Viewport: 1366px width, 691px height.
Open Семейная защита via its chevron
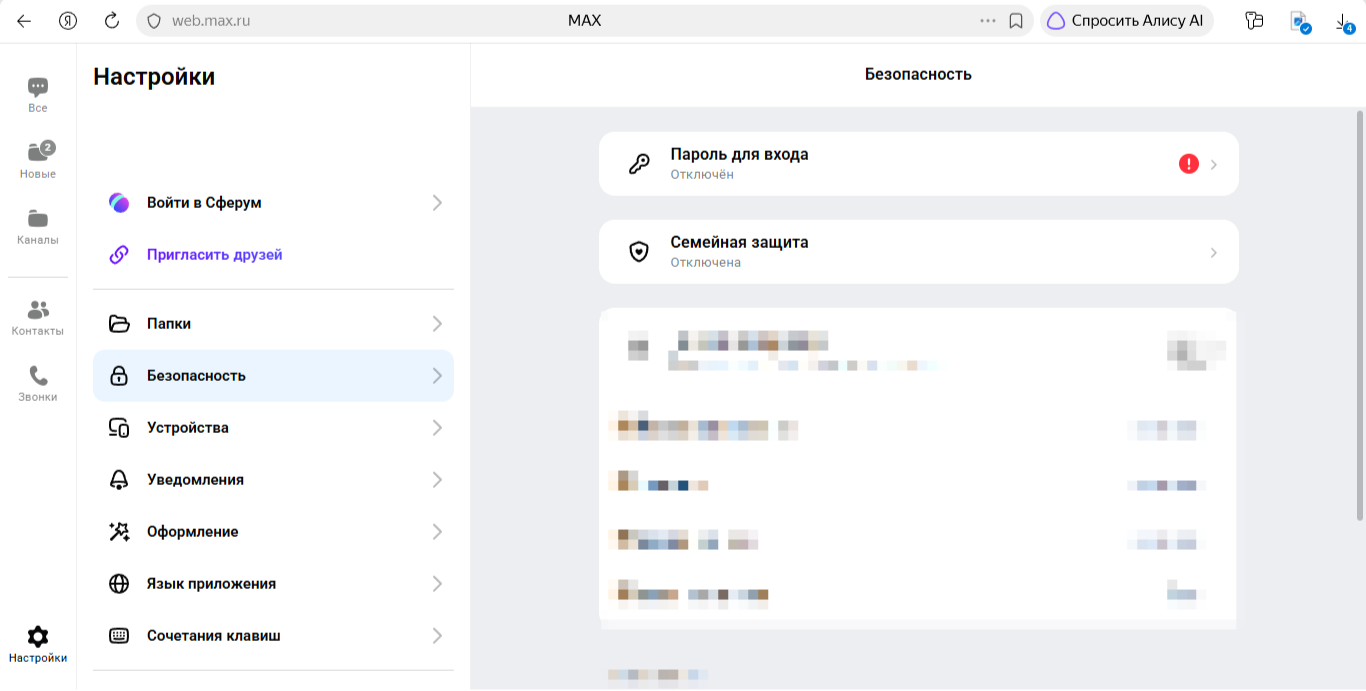(1214, 252)
